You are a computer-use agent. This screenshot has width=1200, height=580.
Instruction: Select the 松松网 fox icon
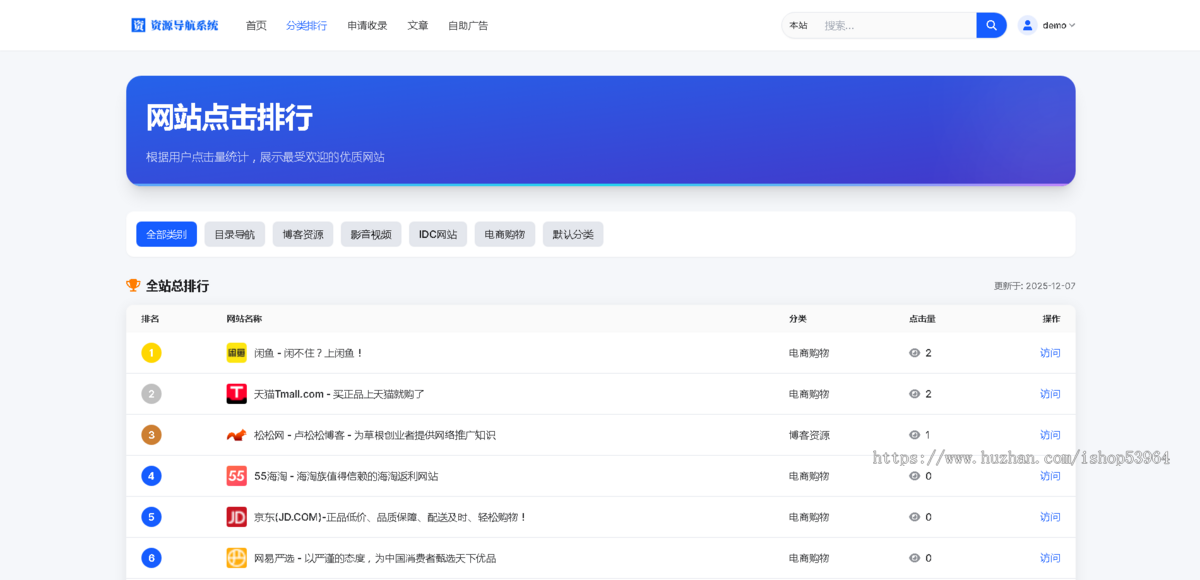click(x=236, y=435)
